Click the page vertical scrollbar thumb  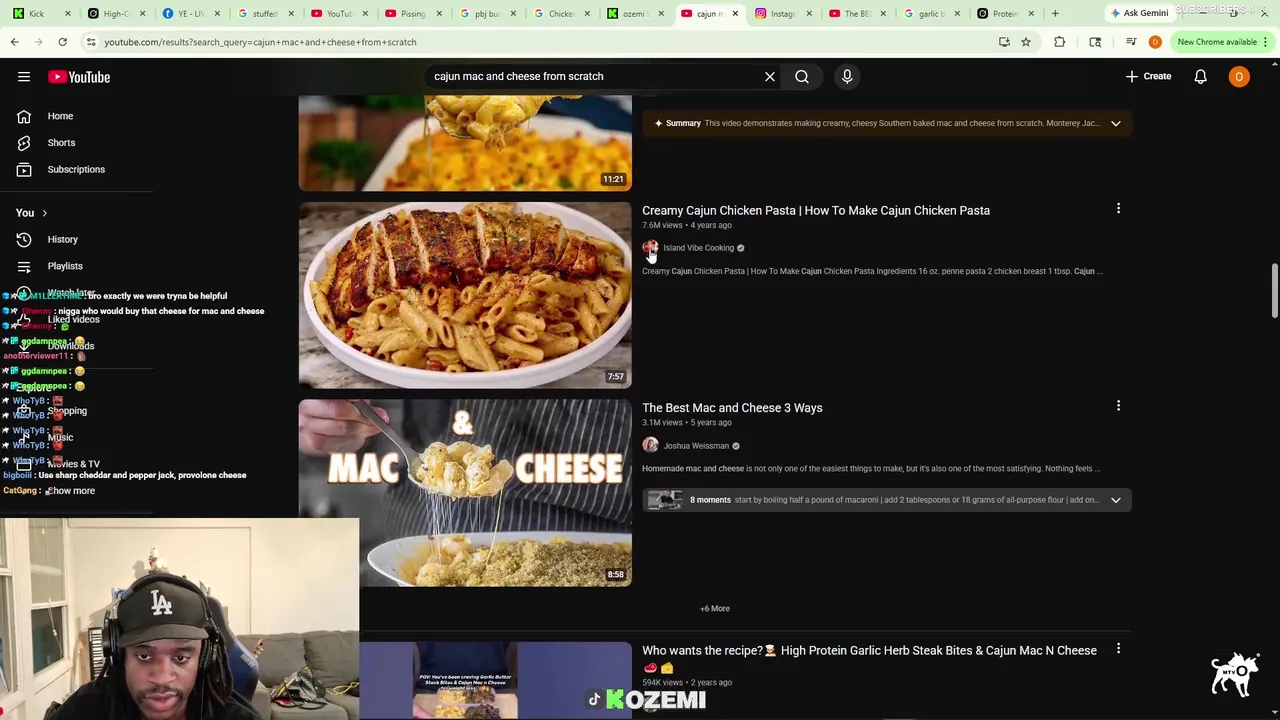tap(1274, 292)
